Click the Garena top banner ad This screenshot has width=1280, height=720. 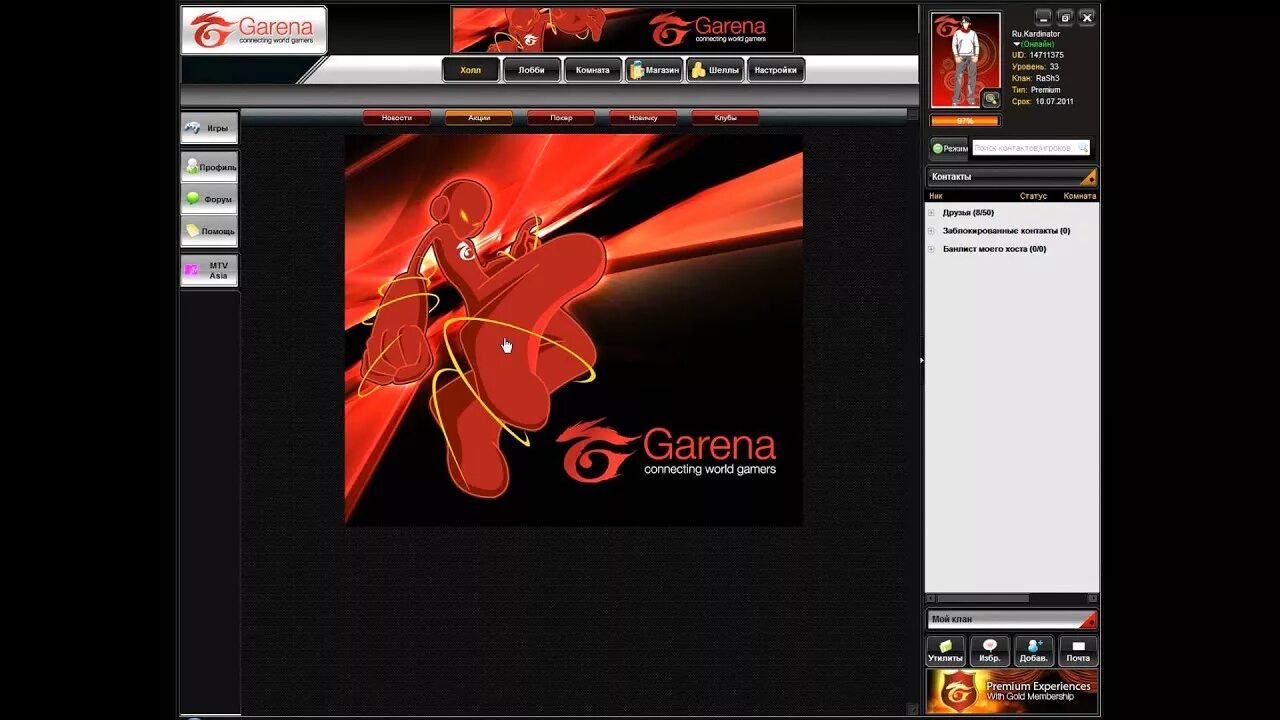coord(622,29)
